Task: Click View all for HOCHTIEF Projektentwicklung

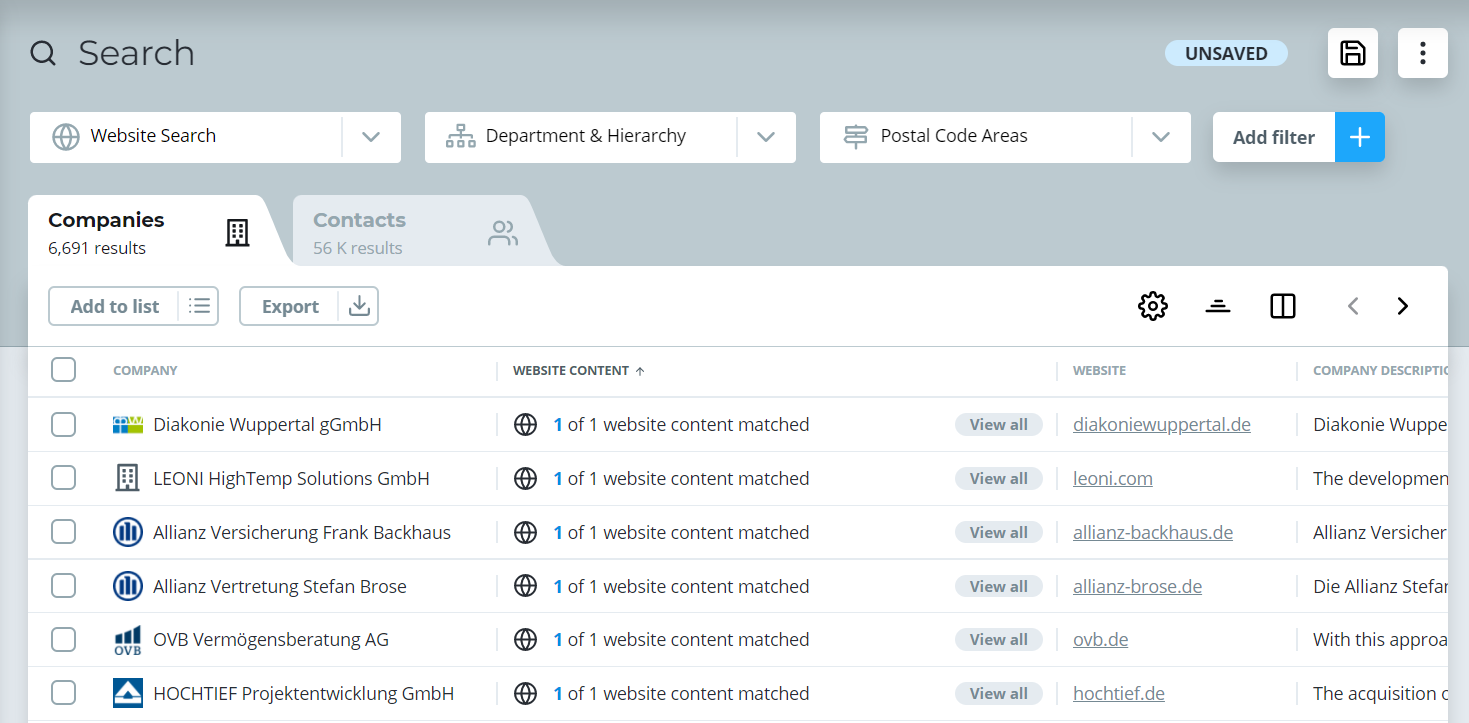Action: 999,693
